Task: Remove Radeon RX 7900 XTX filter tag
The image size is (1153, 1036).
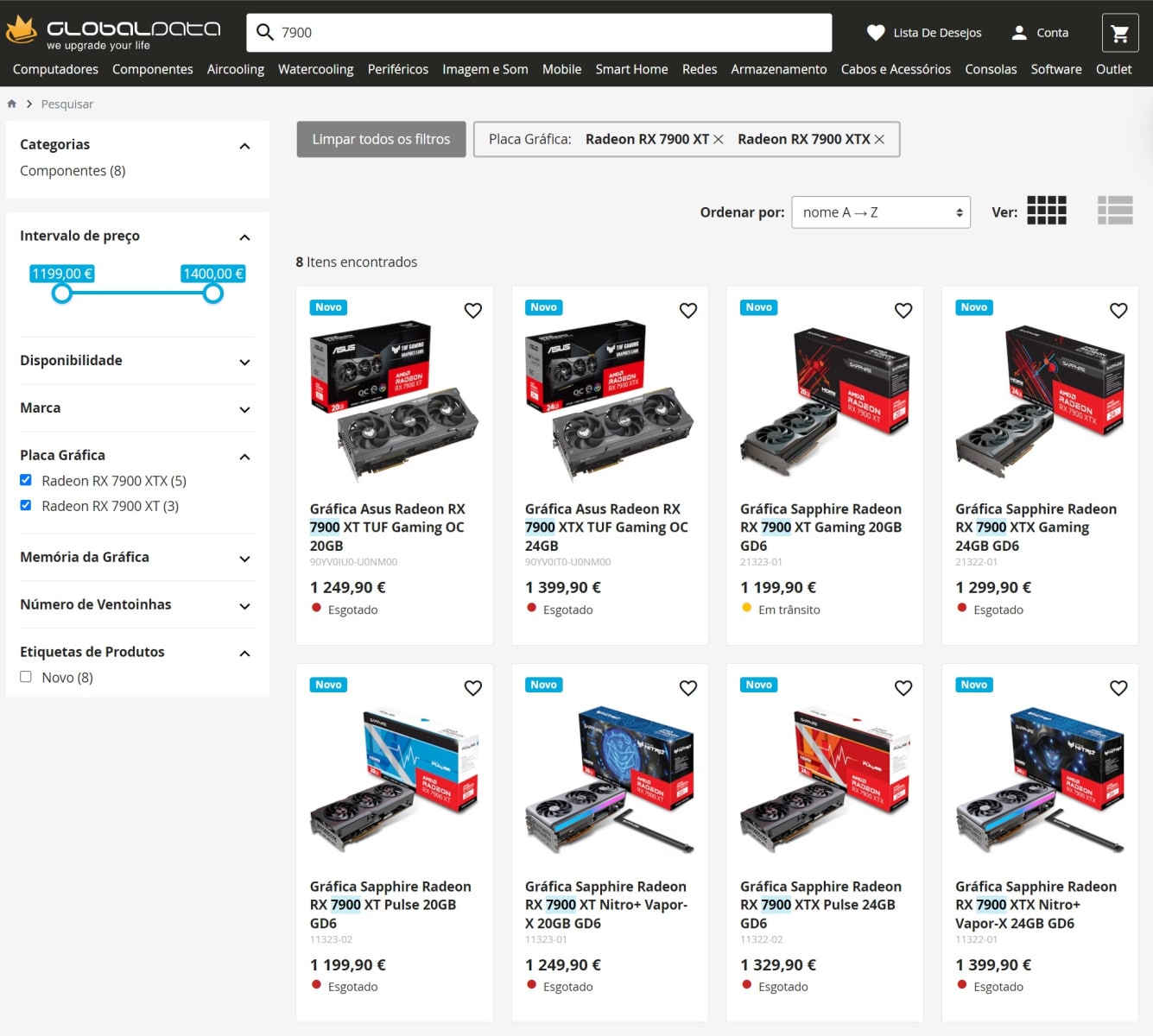Action: (879, 140)
